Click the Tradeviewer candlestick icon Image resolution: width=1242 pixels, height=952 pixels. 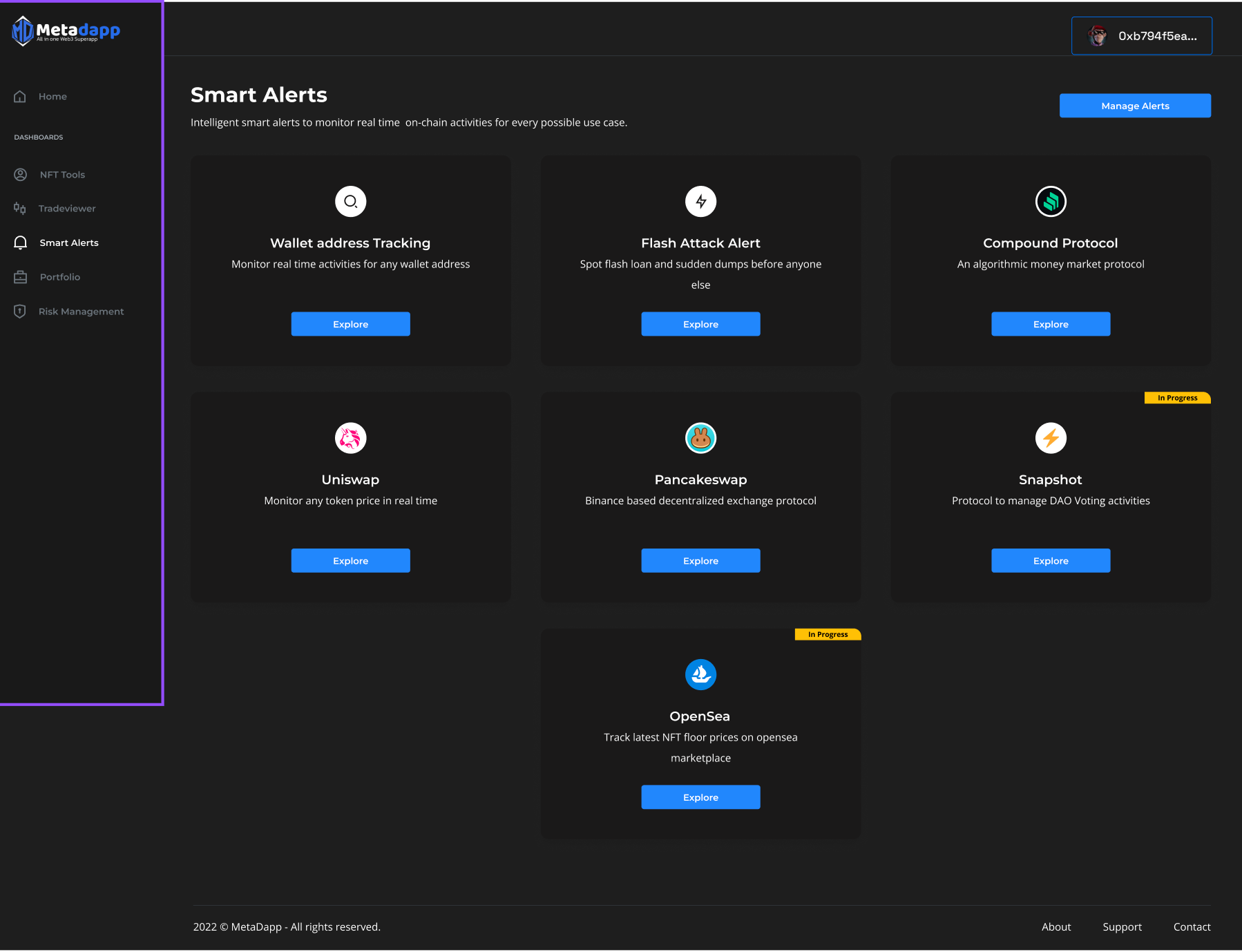pyautogui.click(x=20, y=209)
